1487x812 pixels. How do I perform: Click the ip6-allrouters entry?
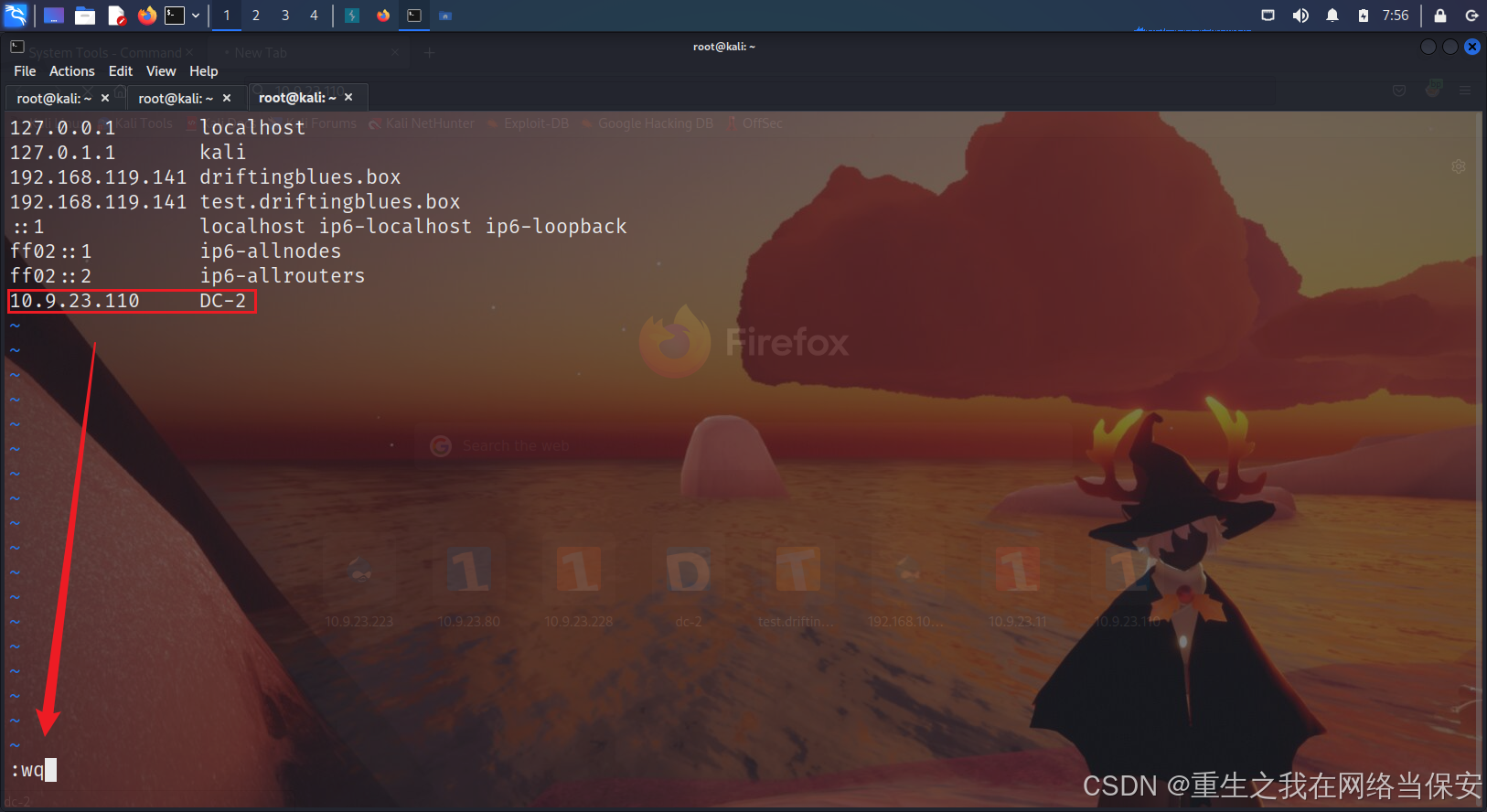click(283, 276)
